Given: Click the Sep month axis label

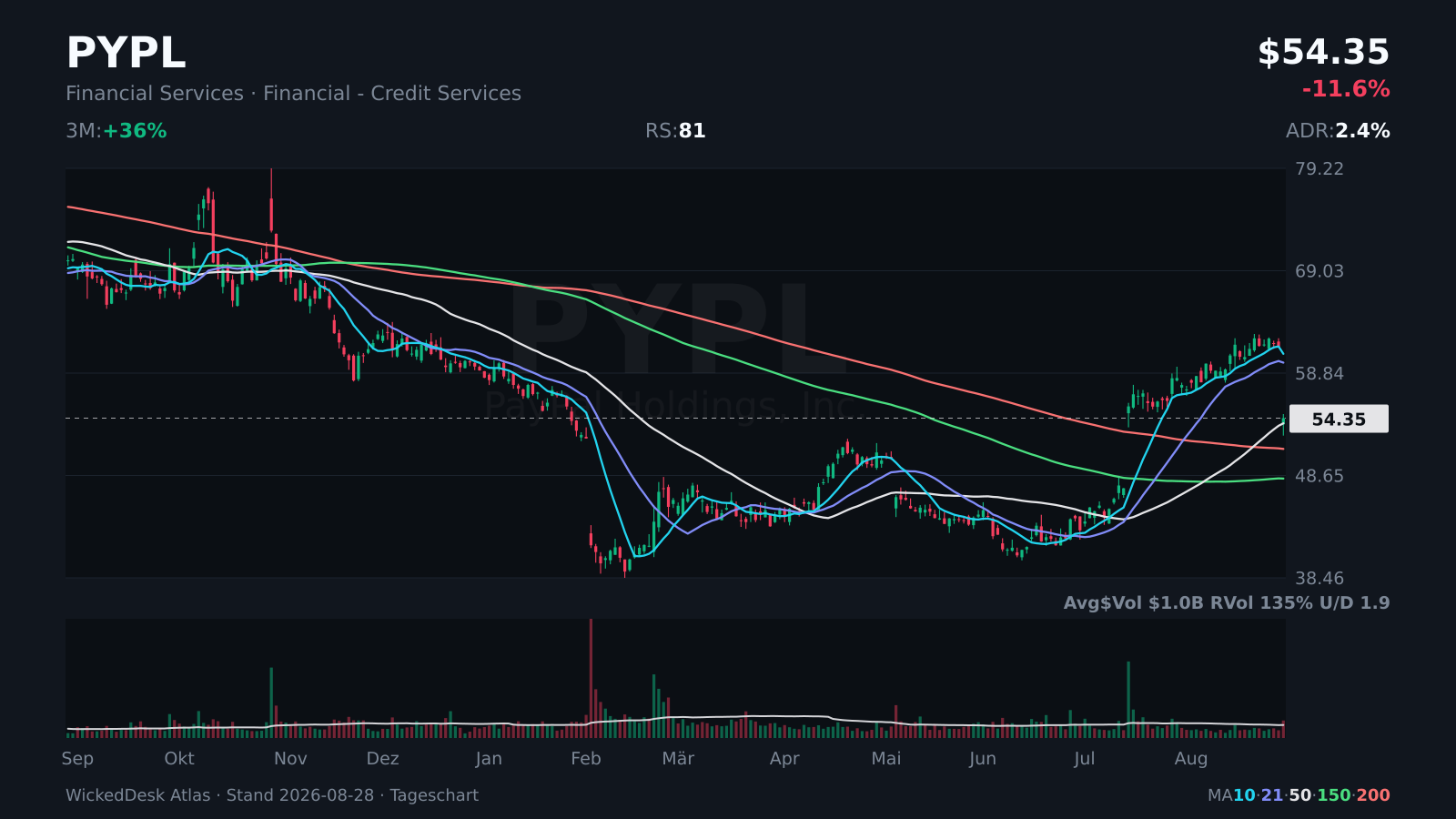Looking at the screenshot, I should (77, 759).
